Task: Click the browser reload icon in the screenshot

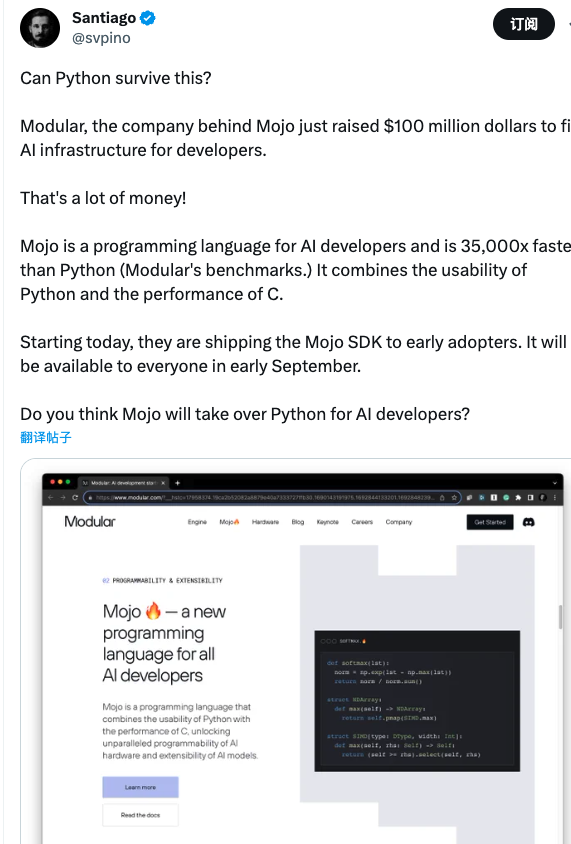Action: click(75, 498)
